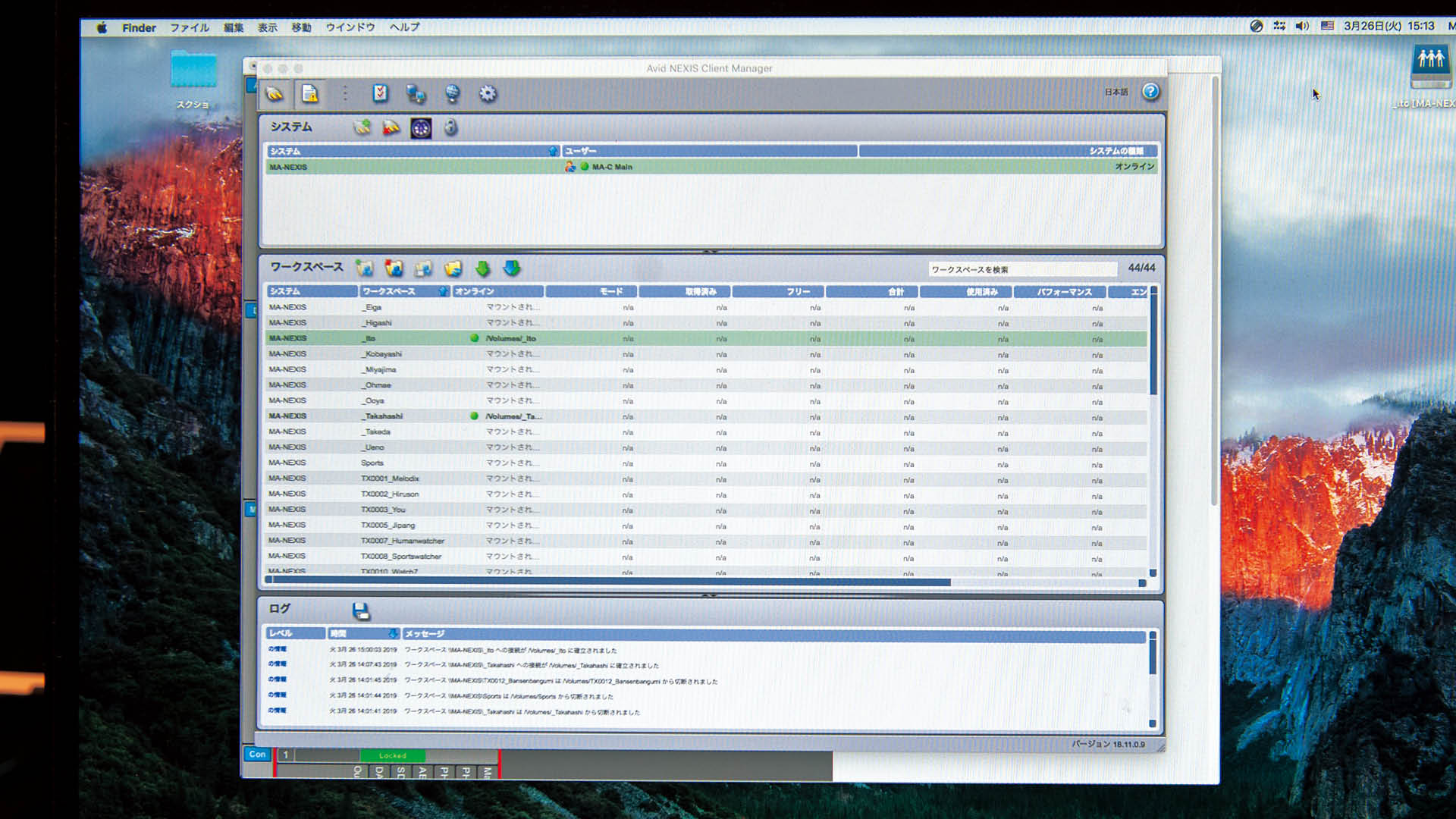Viewport: 1456px width, 819px height.
Task: Click the add system icon with green plus
Action: (x=362, y=127)
